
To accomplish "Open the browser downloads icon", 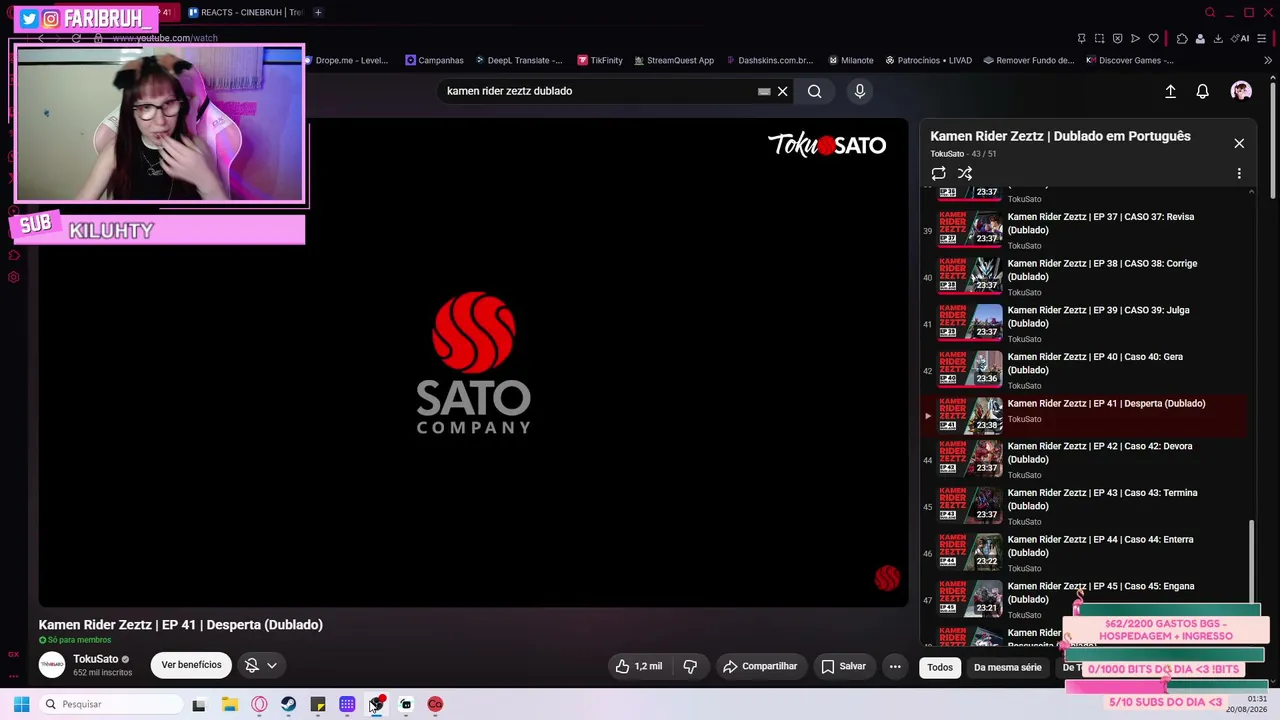I will [1218, 38].
